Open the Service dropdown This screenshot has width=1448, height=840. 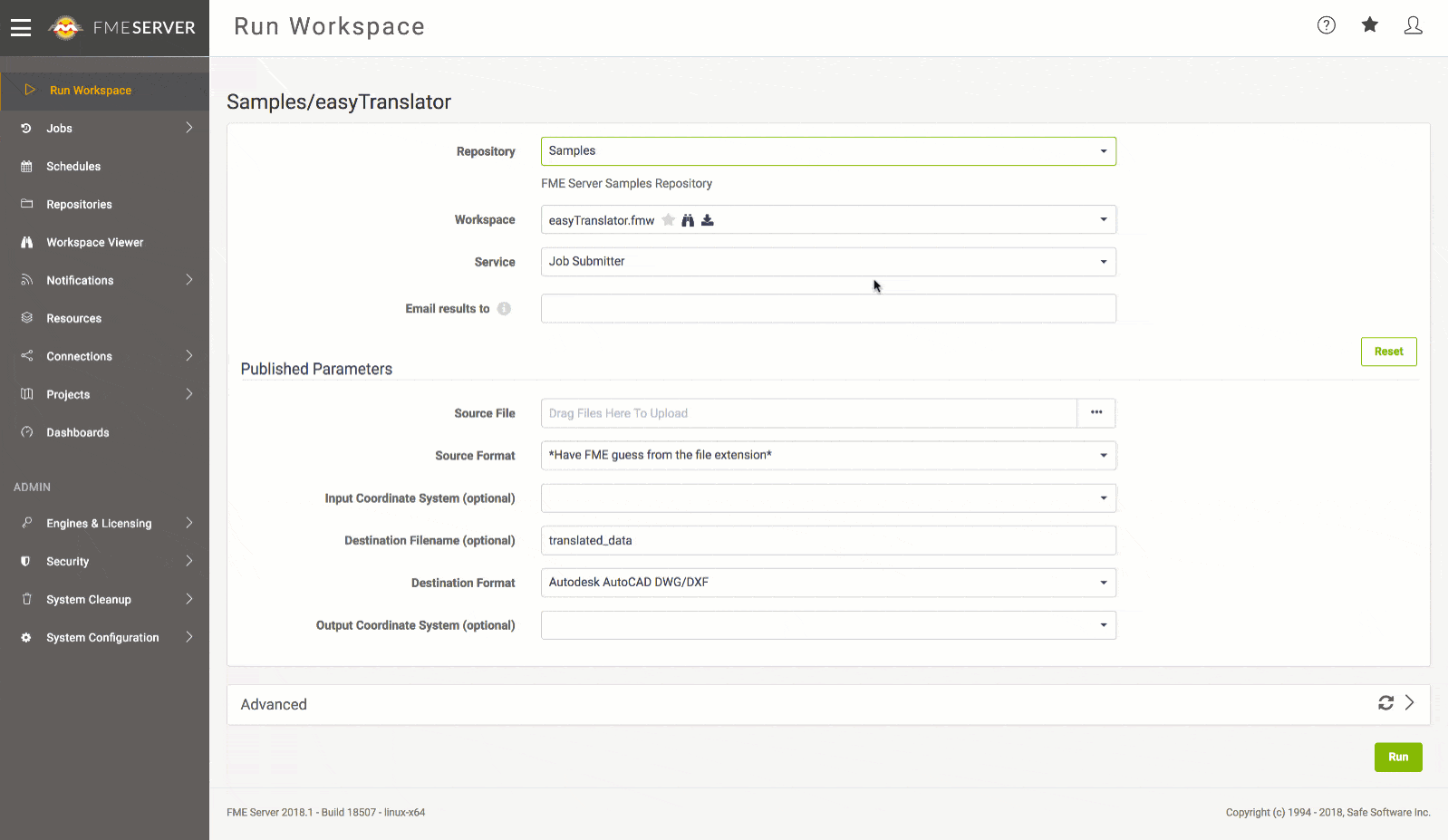coord(828,262)
